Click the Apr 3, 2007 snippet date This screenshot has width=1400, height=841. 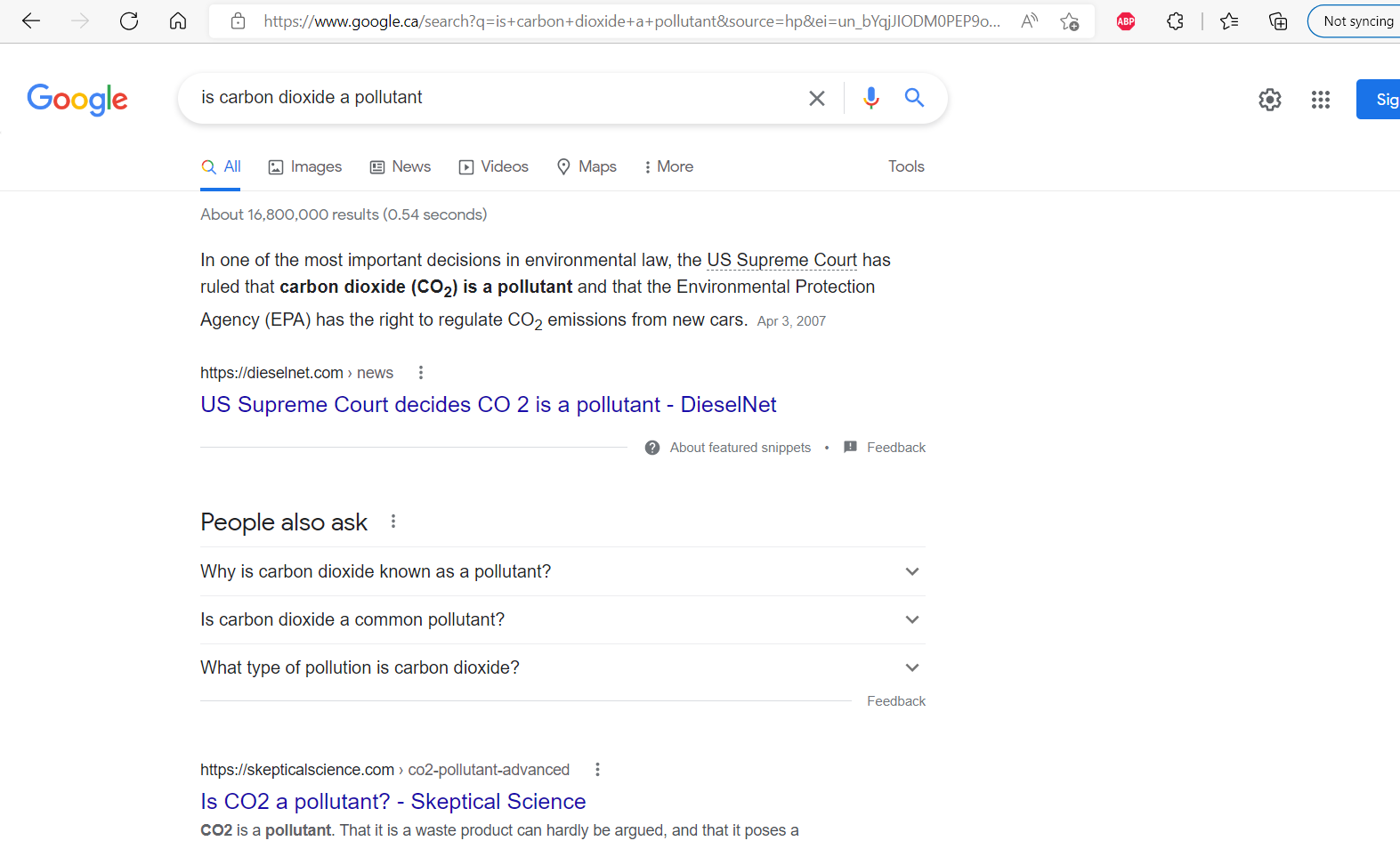coord(791,321)
